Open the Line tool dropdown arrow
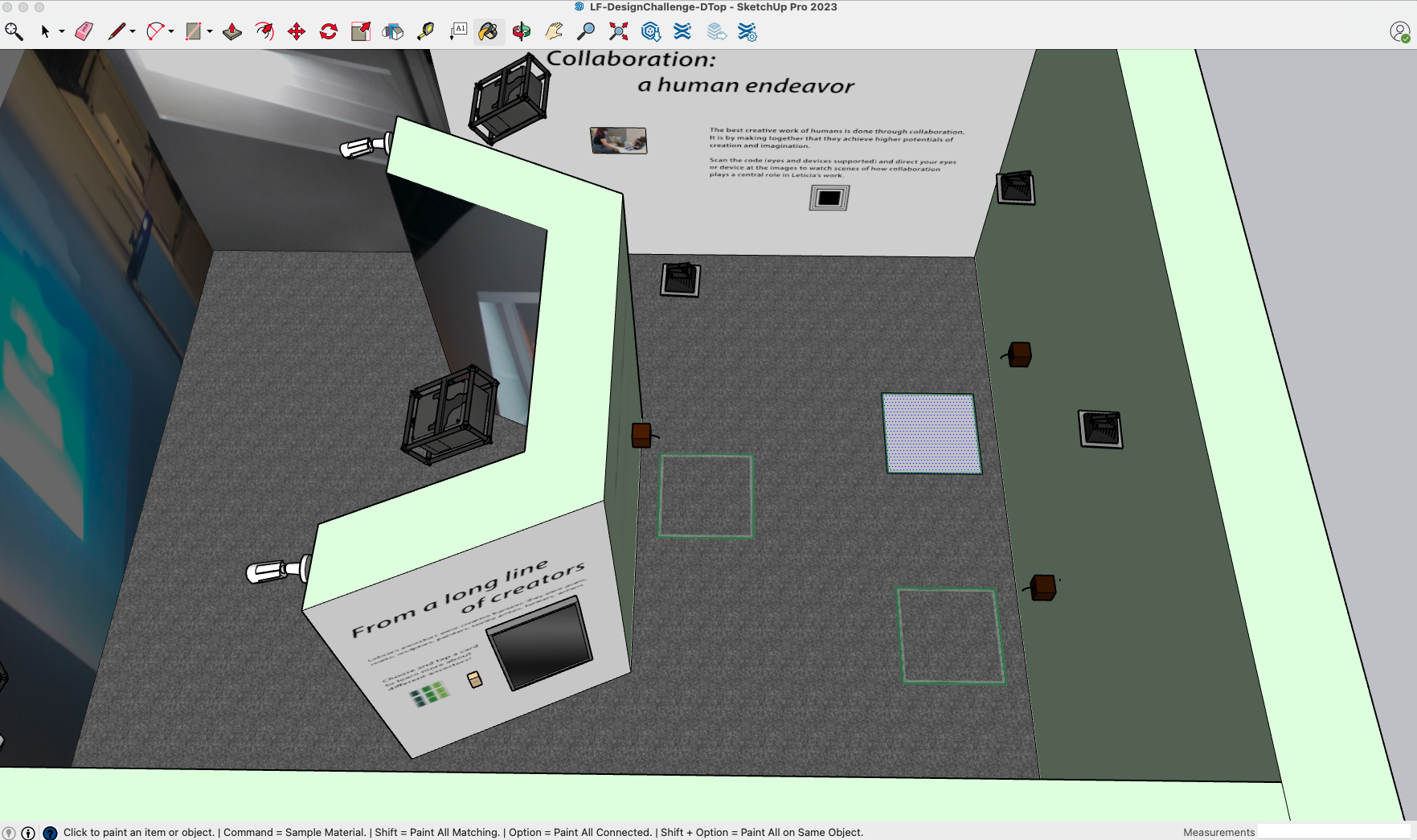This screenshot has width=1417, height=840. 133,32
